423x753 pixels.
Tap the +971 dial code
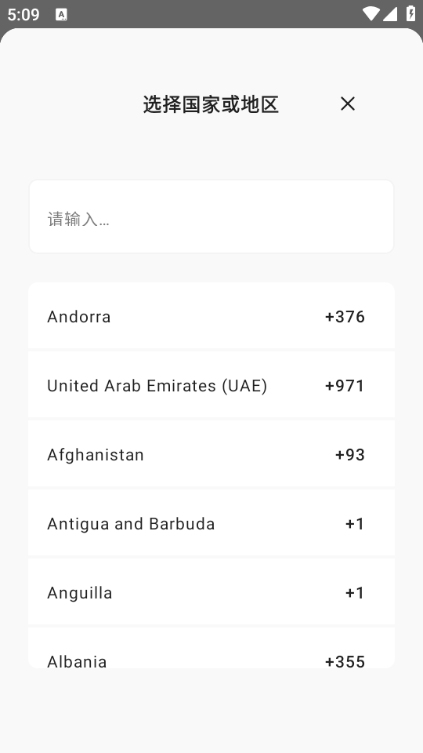(345, 386)
